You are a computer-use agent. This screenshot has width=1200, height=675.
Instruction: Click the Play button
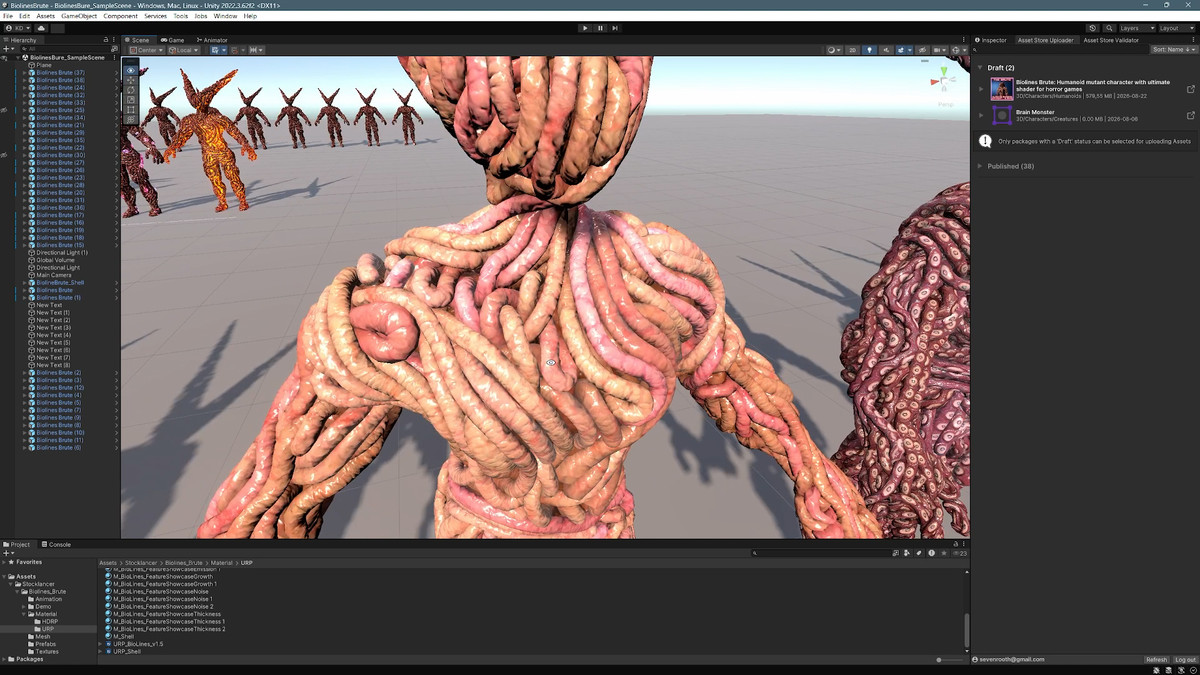pos(585,28)
